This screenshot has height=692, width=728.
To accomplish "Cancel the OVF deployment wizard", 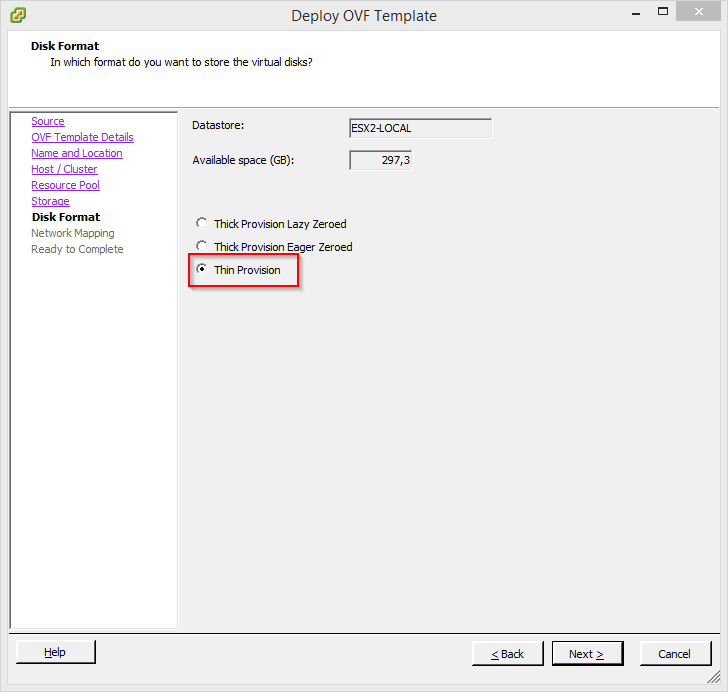I will (x=674, y=654).
